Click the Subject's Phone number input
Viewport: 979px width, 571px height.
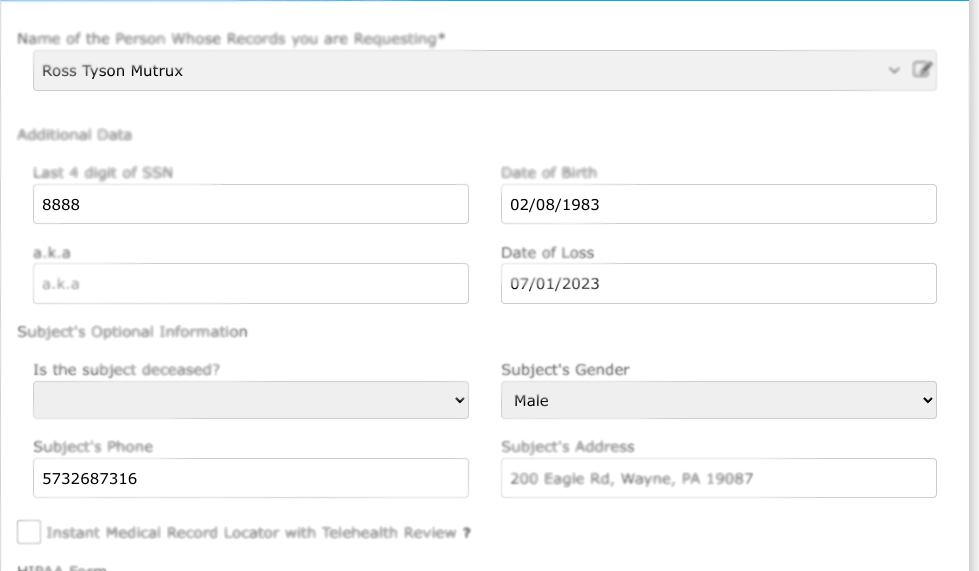(250, 479)
